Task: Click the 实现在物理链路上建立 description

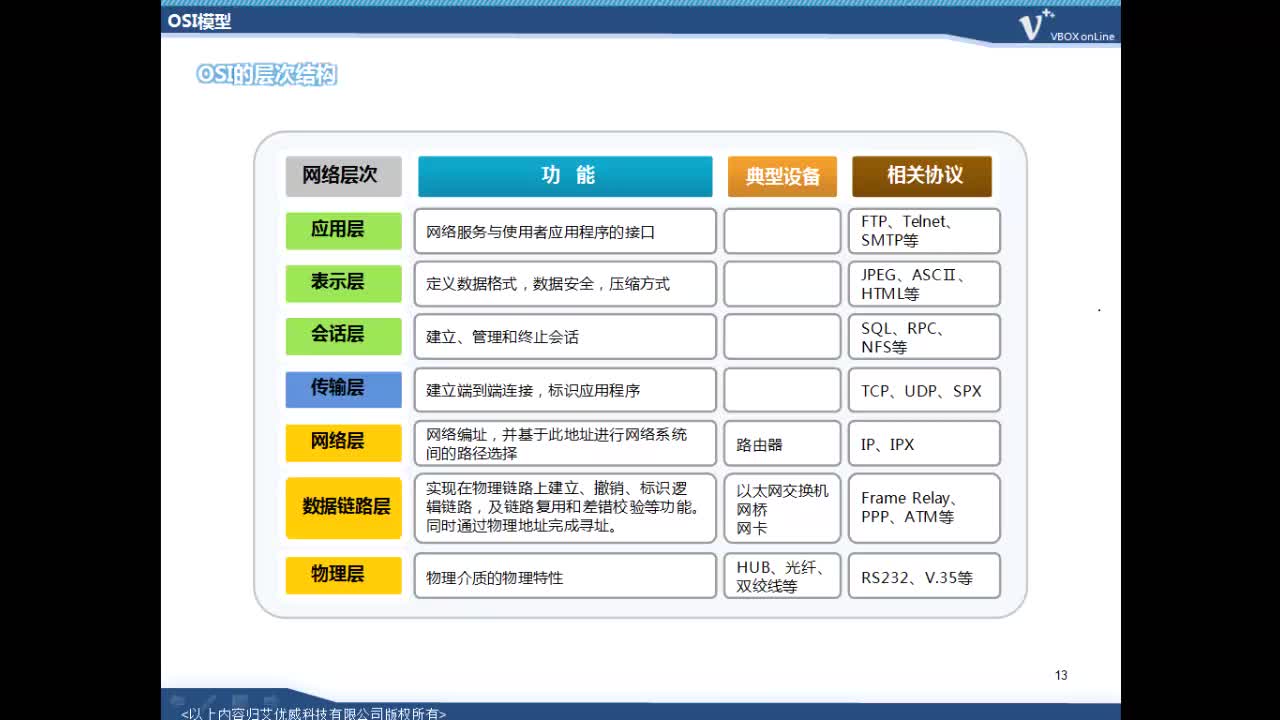Action: [565, 508]
